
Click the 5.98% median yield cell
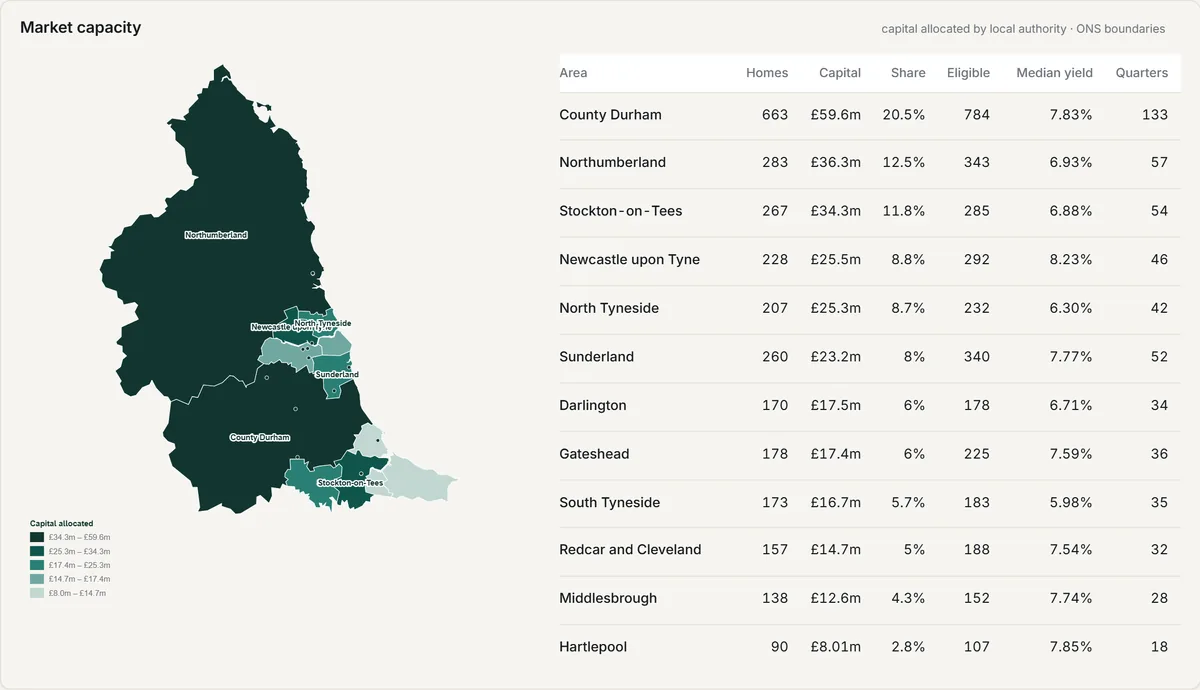[x=1071, y=502]
